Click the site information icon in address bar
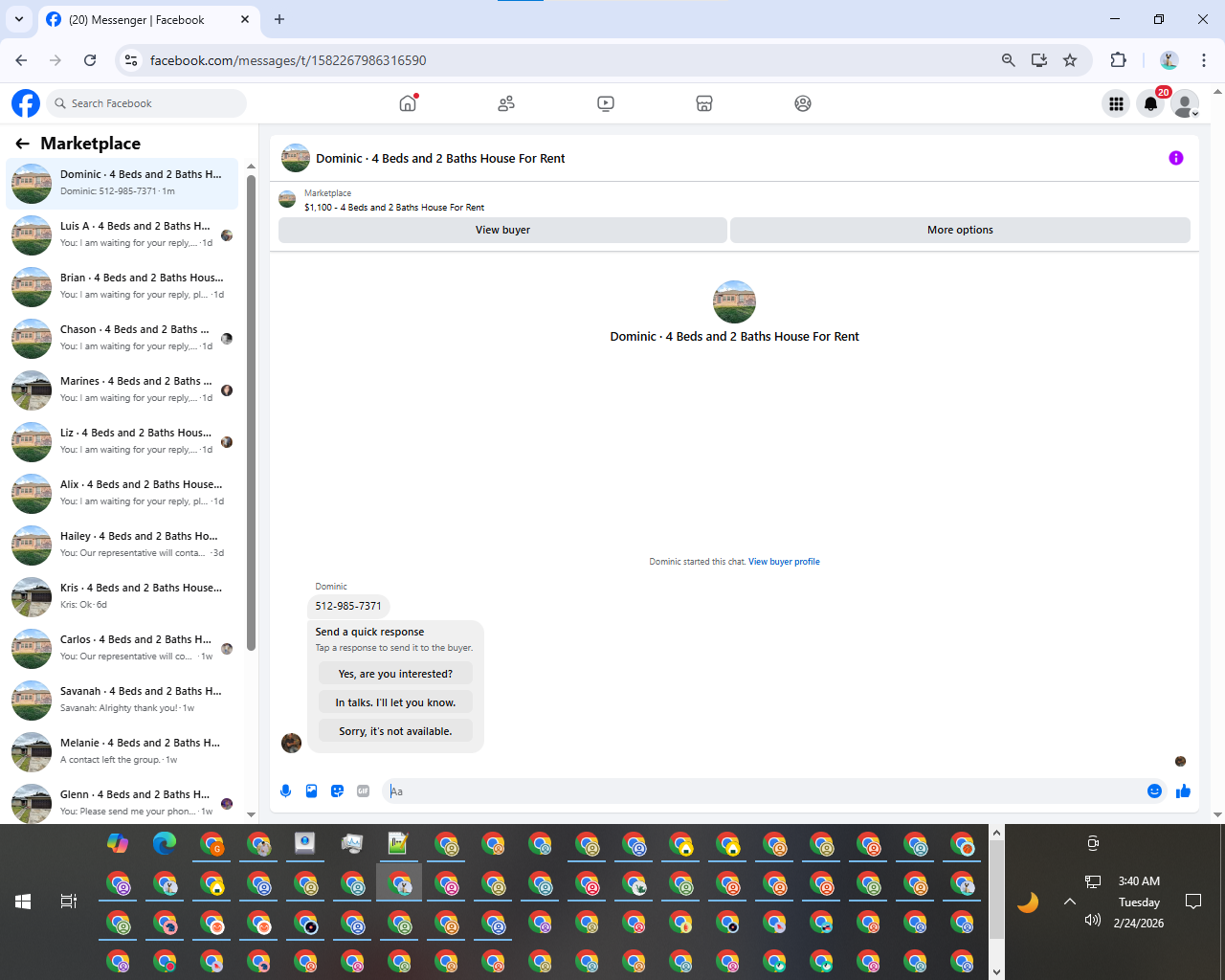The height and width of the screenshot is (980, 1225). point(131,60)
